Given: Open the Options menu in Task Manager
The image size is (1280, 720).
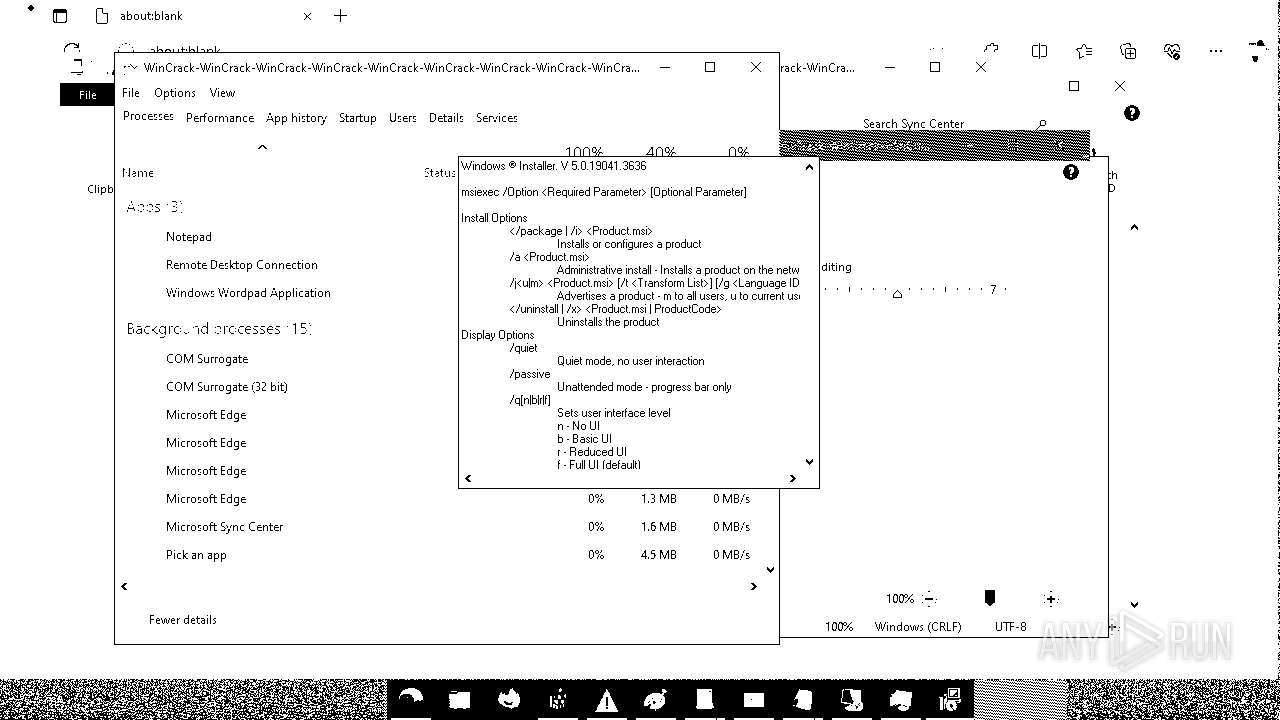Looking at the screenshot, I should [175, 92].
